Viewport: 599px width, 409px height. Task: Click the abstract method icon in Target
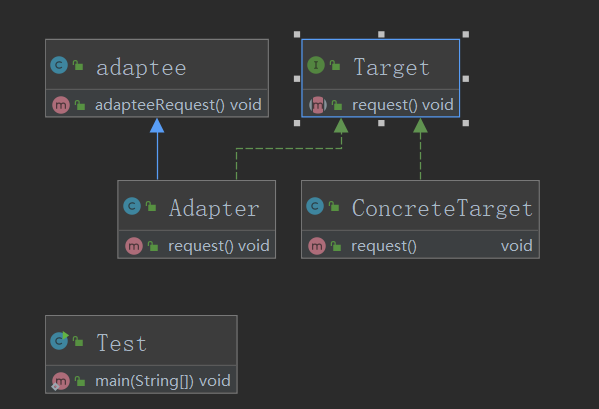tap(318, 105)
